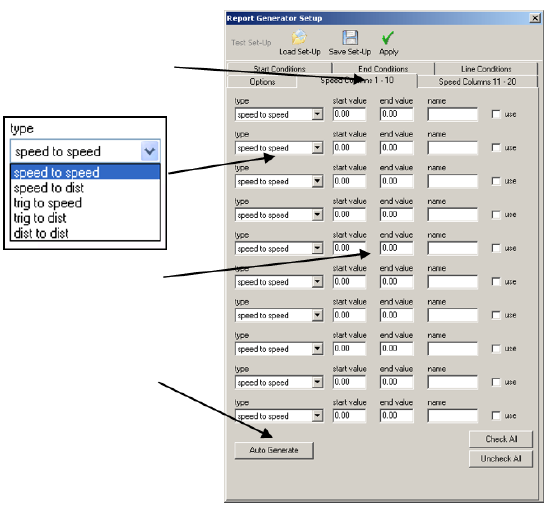Open the first row type dropdown arrow
The image size is (550, 506).
click(x=317, y=114)
